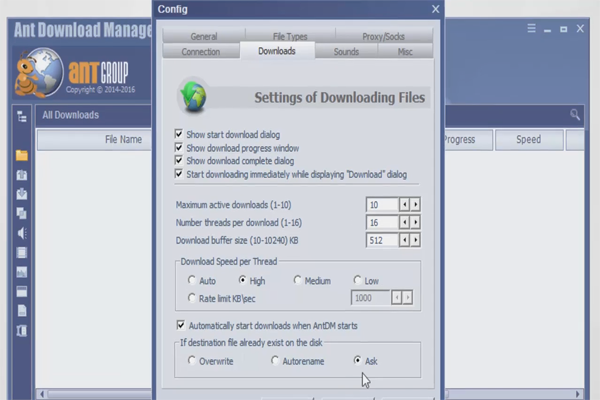Switch to the Sounds tab

point(346,51)
